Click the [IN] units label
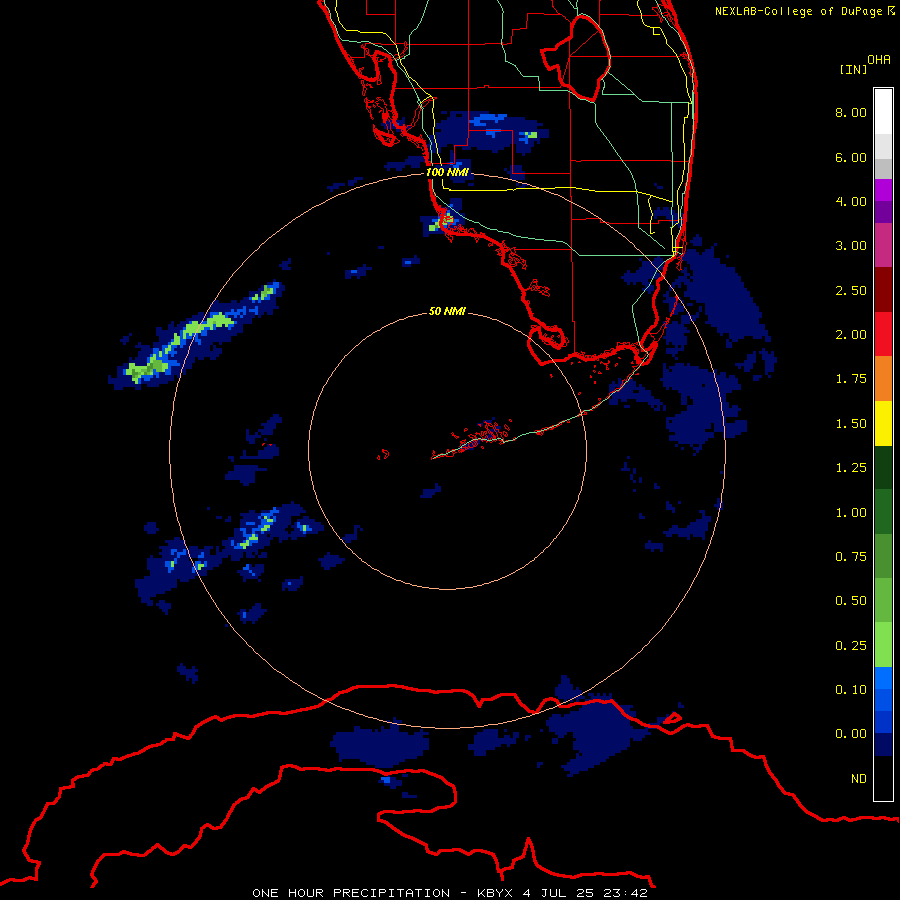 [x=853, y=69]
